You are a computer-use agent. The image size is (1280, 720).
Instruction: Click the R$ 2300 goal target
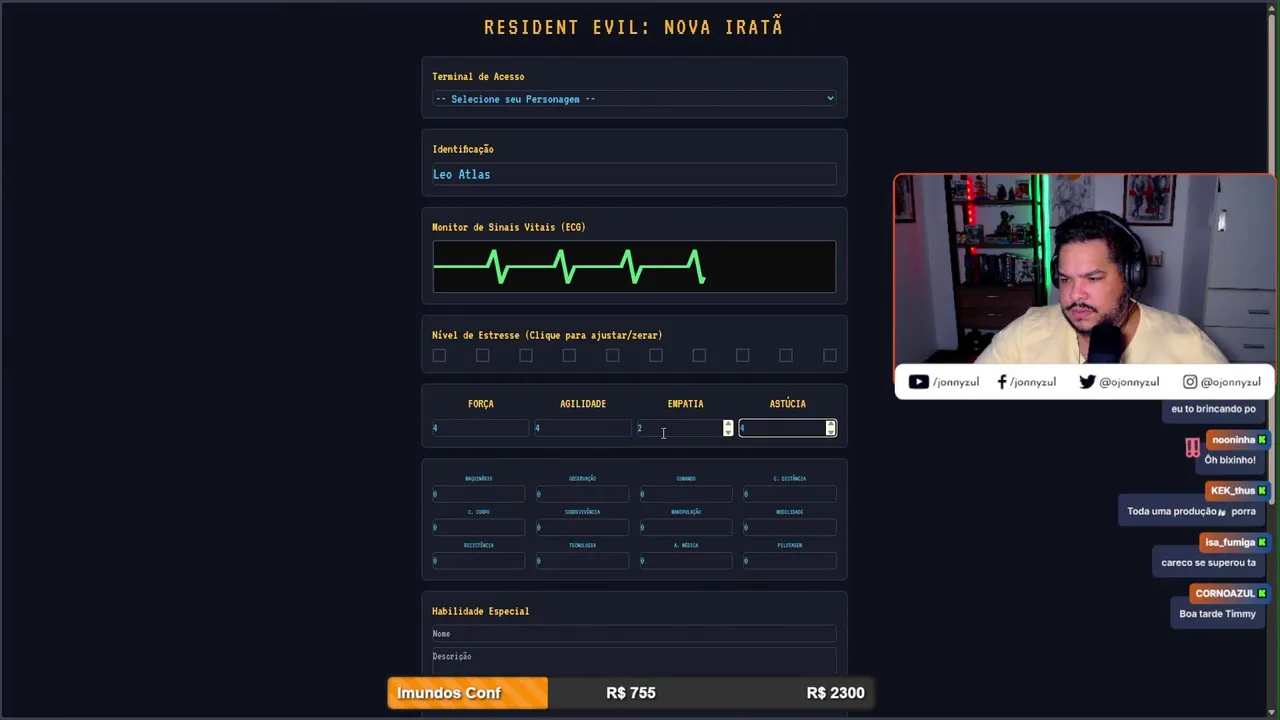pyautogui.click(x=835, y=693)
